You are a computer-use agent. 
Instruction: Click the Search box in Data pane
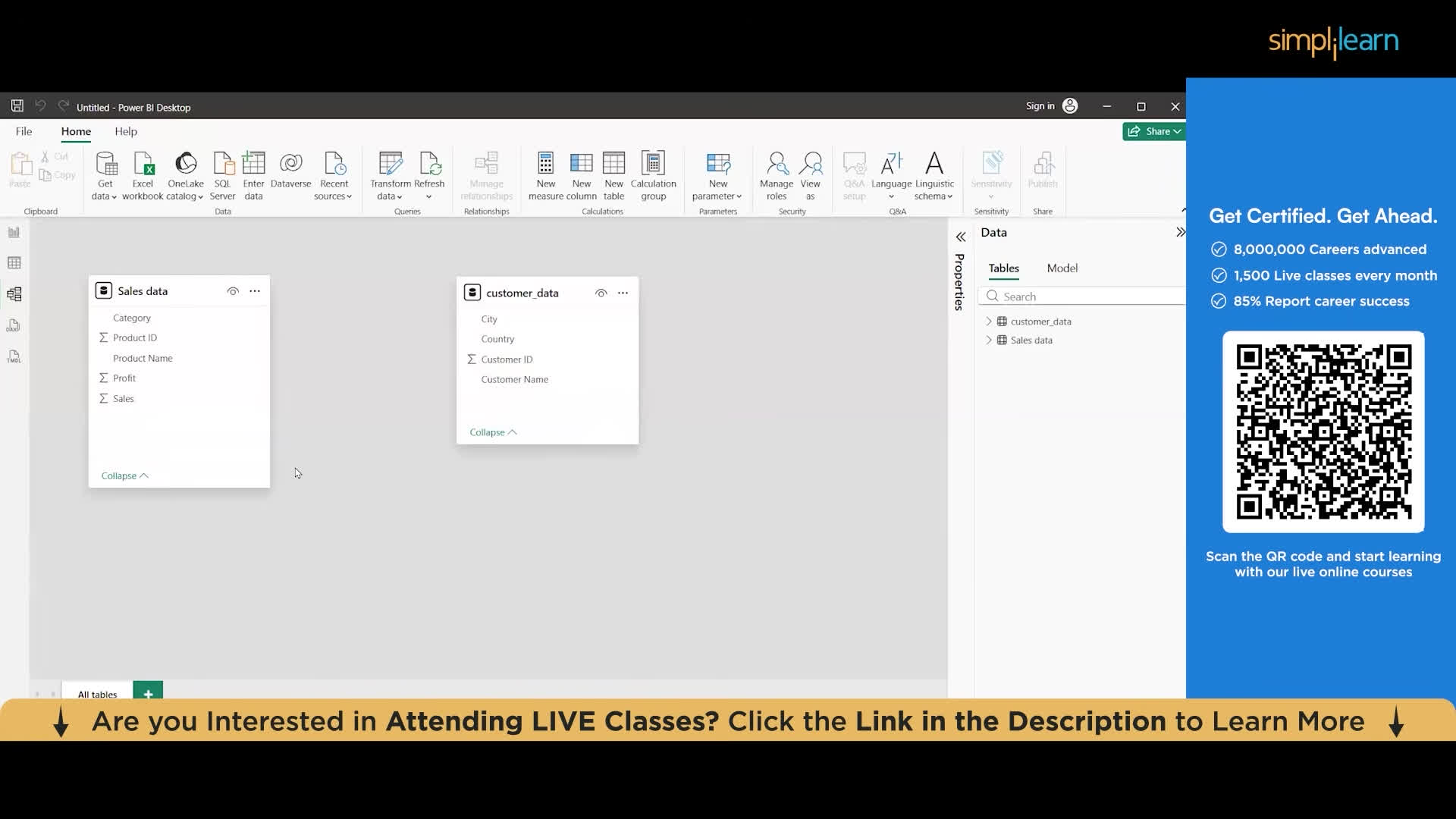pyautogui.click(x=1082, y=297)
